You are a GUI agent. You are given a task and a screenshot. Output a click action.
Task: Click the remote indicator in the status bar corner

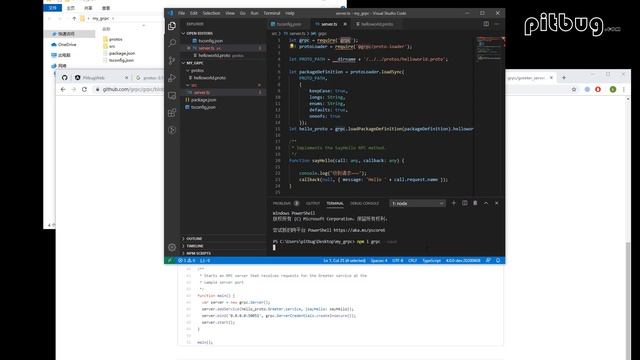(x=170, y=260)
